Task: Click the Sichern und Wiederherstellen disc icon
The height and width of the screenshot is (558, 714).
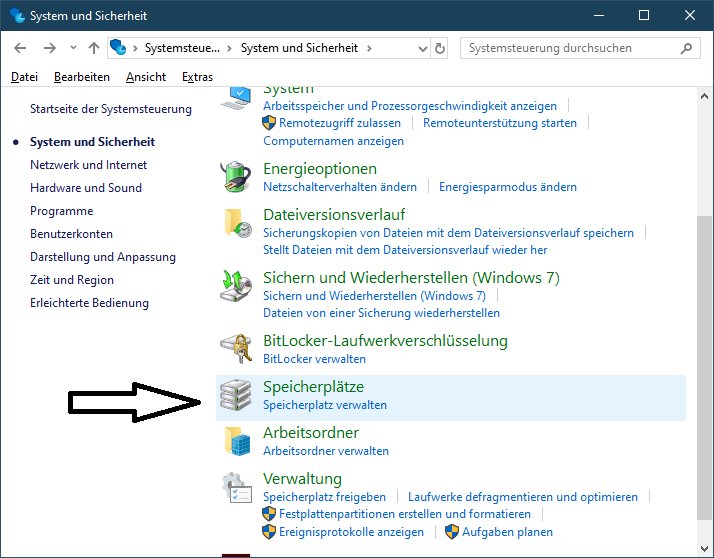Action: click(x=236, y=286)
